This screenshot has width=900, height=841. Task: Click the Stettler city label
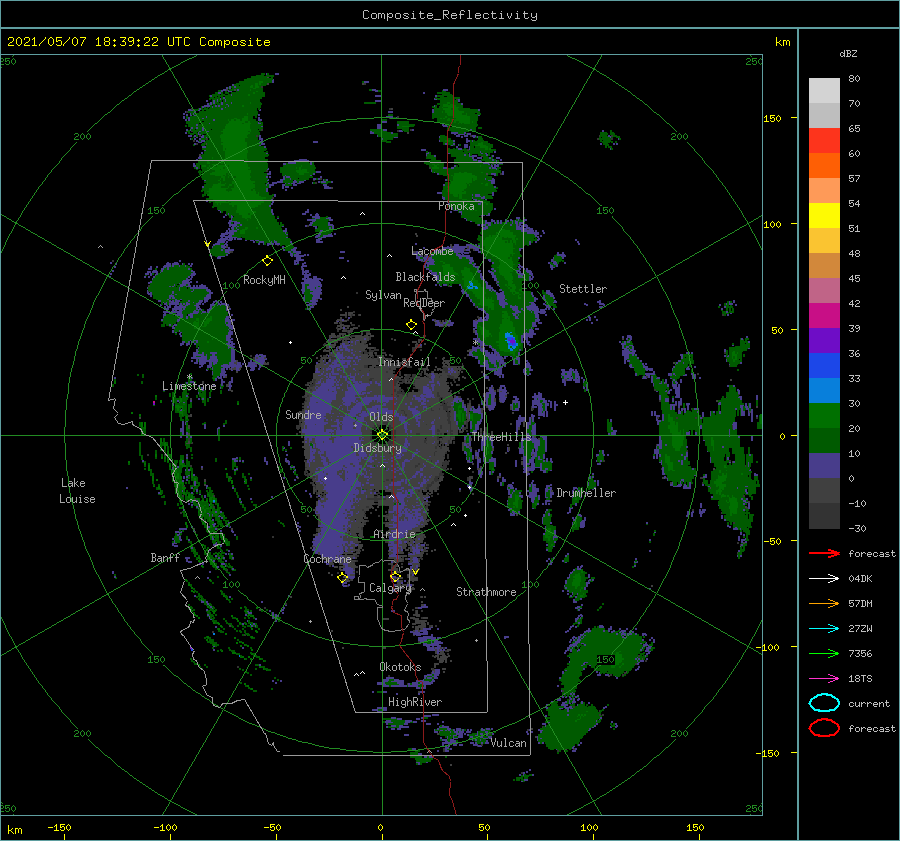[x=583, y=289]
